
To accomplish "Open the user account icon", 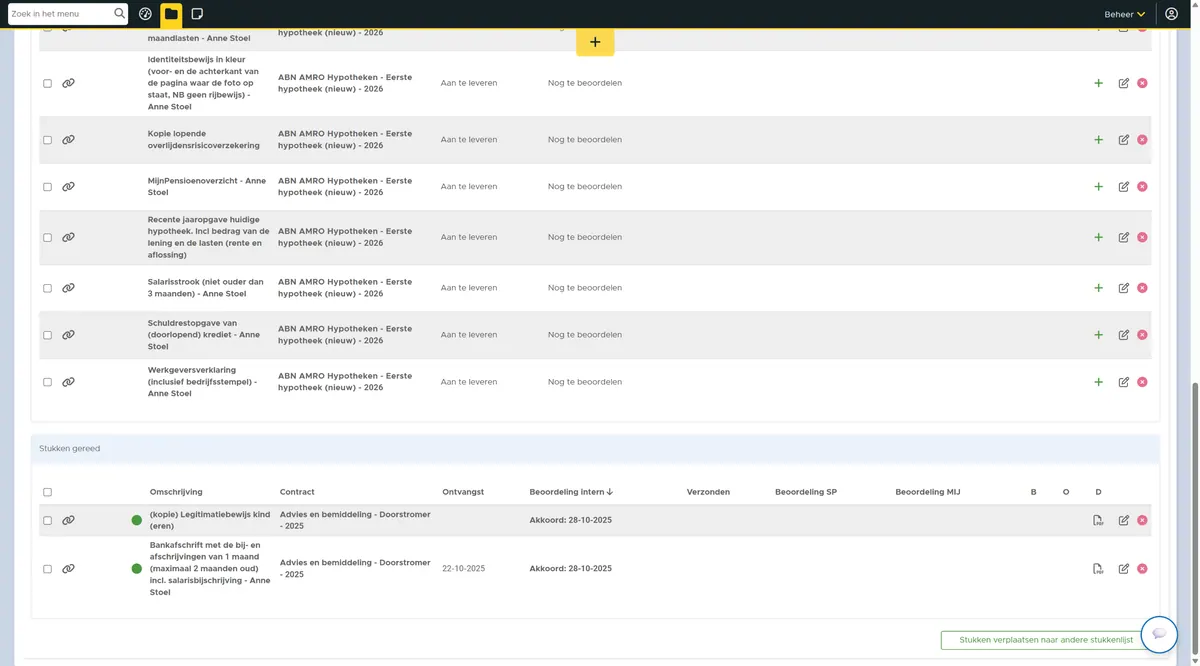I will pyautogui.click(x=1172, y=14).
